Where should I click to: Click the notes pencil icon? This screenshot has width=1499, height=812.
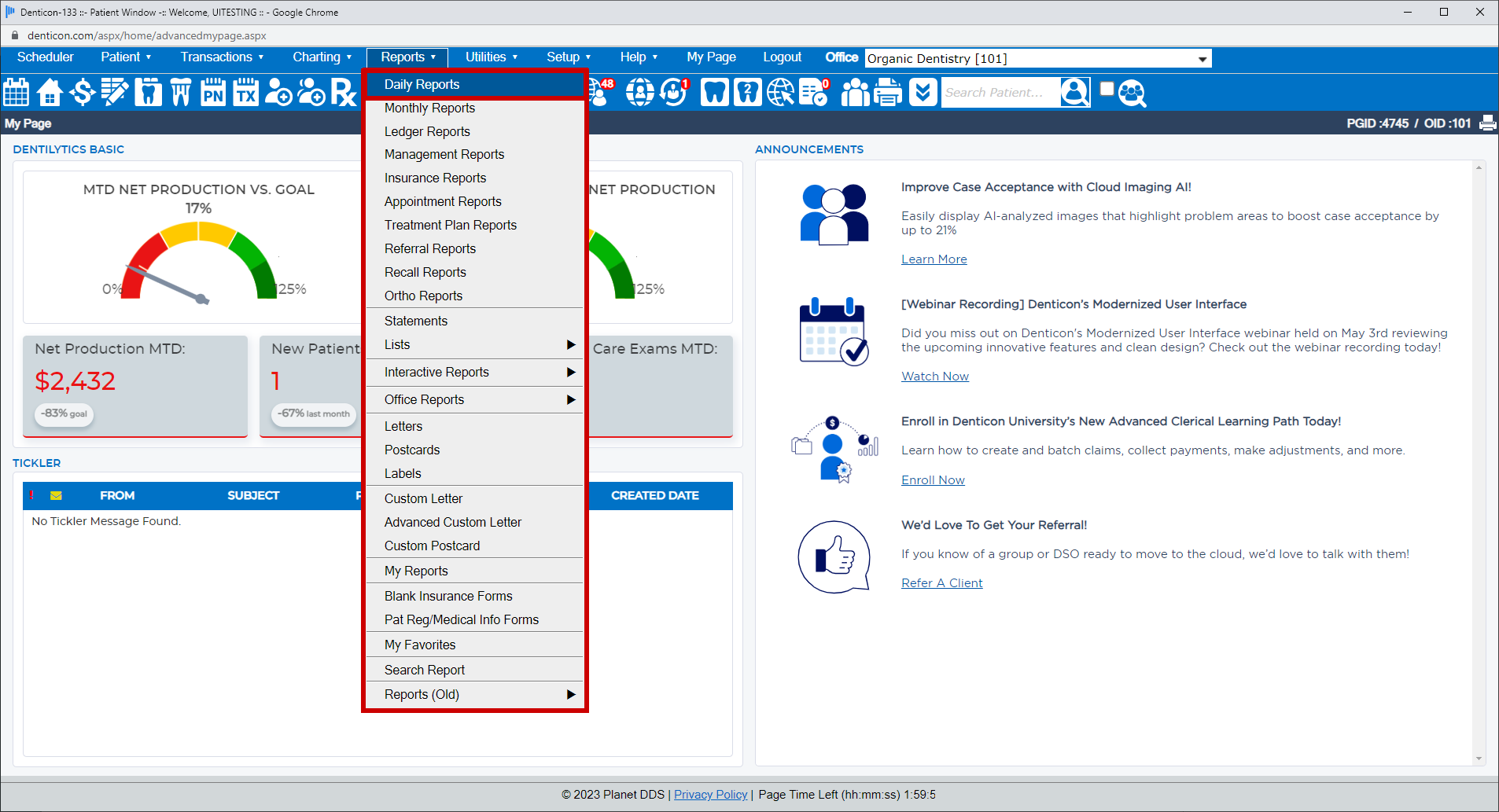coord(115,93)
